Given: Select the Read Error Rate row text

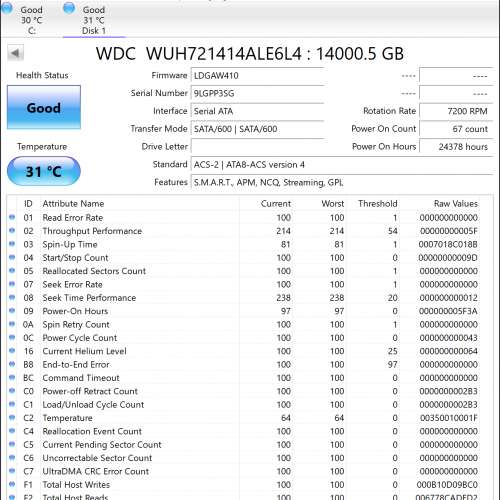Looking at the screenshot, I should coord(73,218).
